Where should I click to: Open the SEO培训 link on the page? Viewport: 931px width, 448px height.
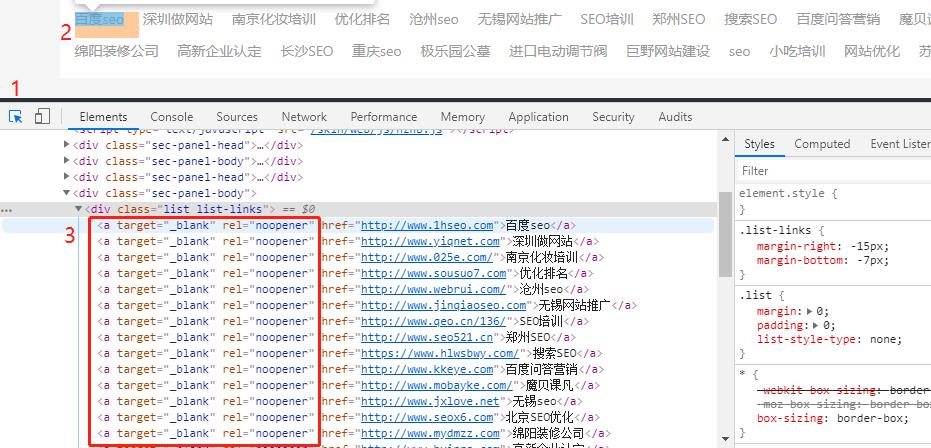(x=607, y=20)
